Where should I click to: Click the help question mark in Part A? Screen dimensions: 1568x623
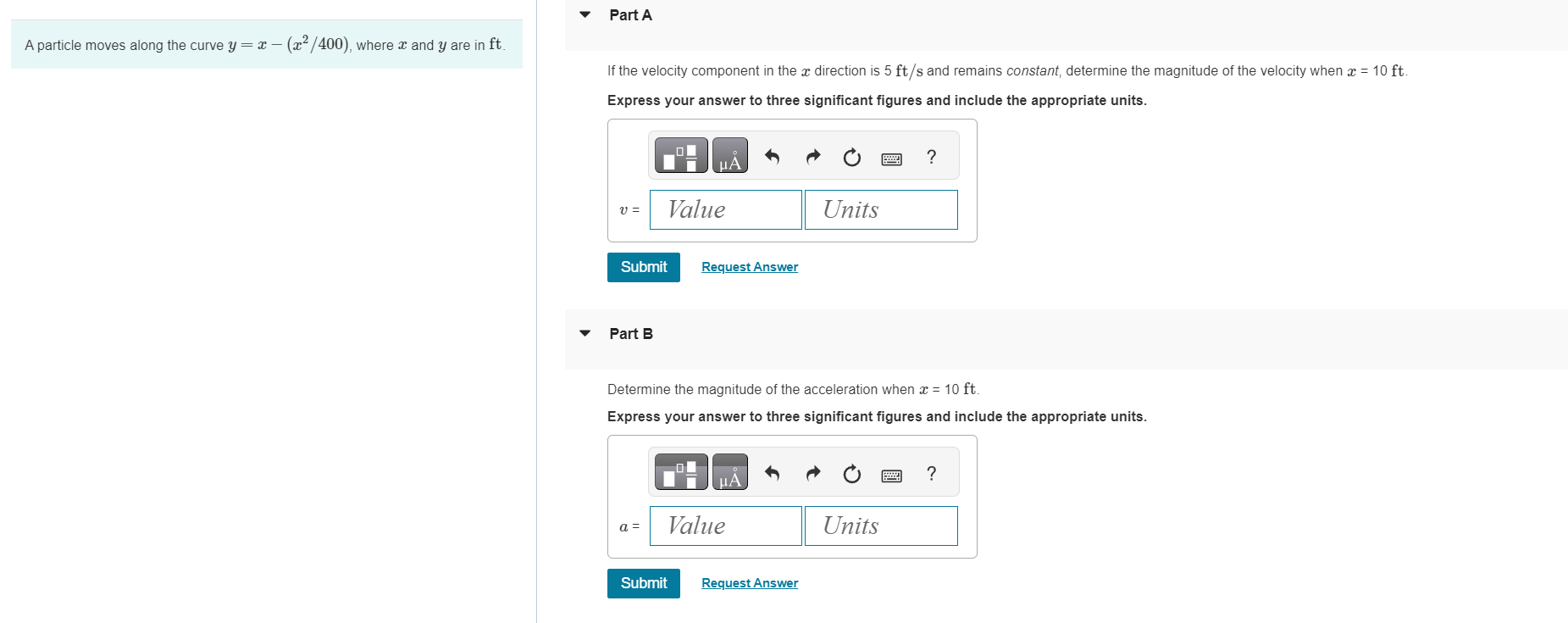click(931, 157)
